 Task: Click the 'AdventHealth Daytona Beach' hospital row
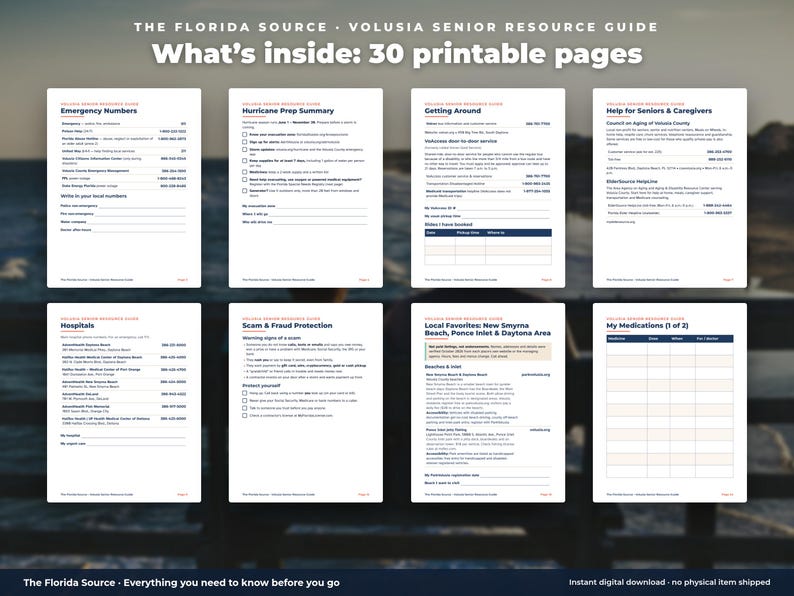124,347
